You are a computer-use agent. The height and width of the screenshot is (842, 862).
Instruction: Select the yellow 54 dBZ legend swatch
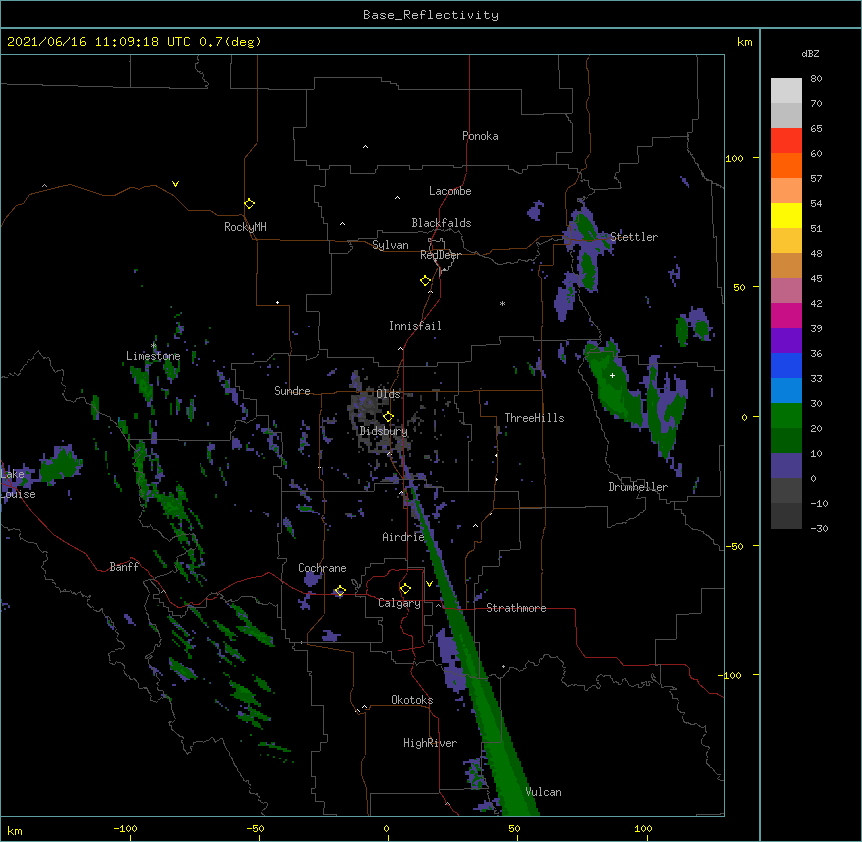(786, 215)
